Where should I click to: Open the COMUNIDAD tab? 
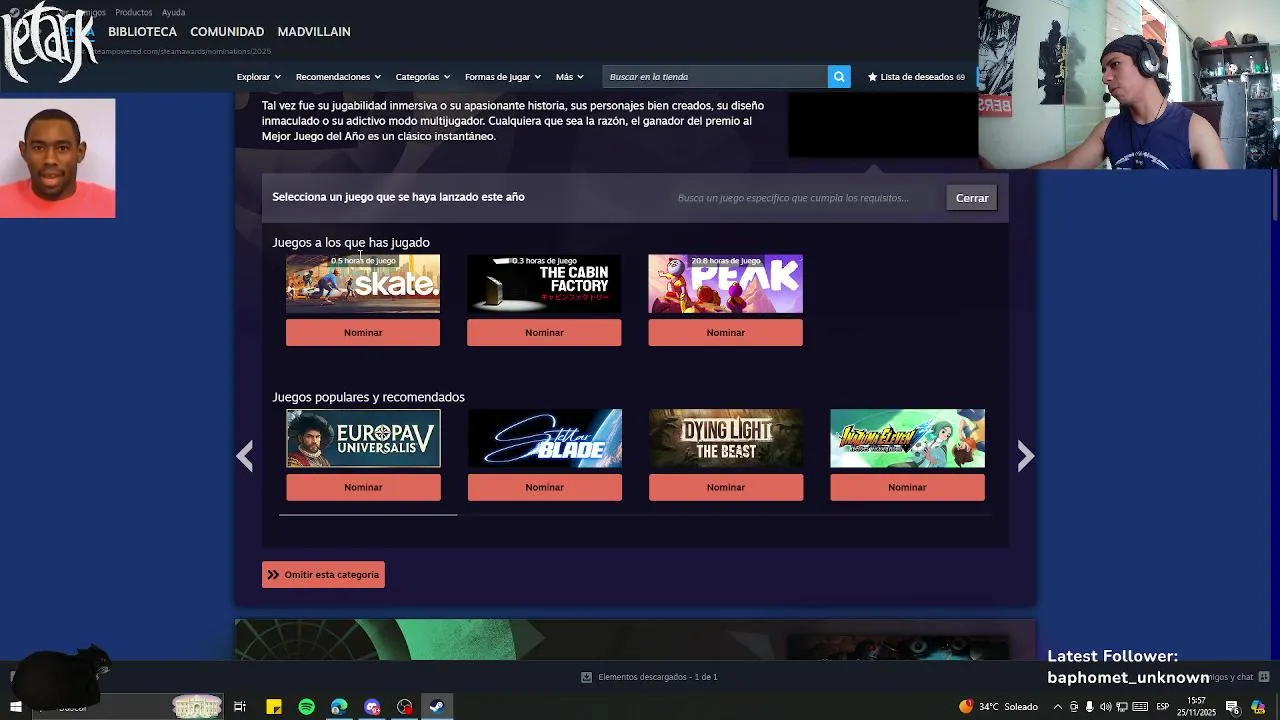pyautogui.click(x=227, y=32)
